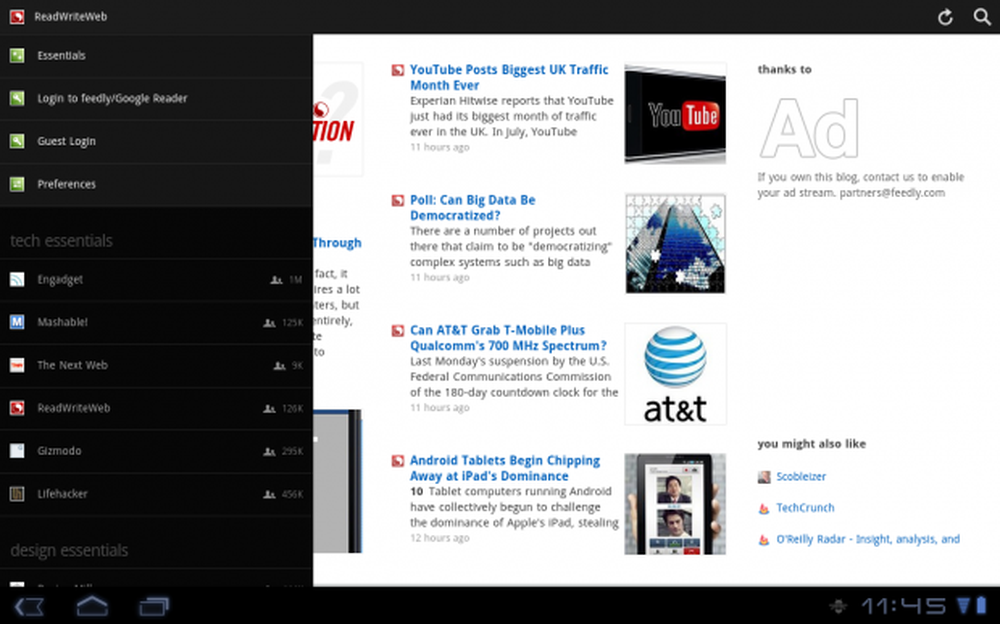Open the Gizmodo feed
This screenshot has height=624, width=1000.
tap(156, 450)
